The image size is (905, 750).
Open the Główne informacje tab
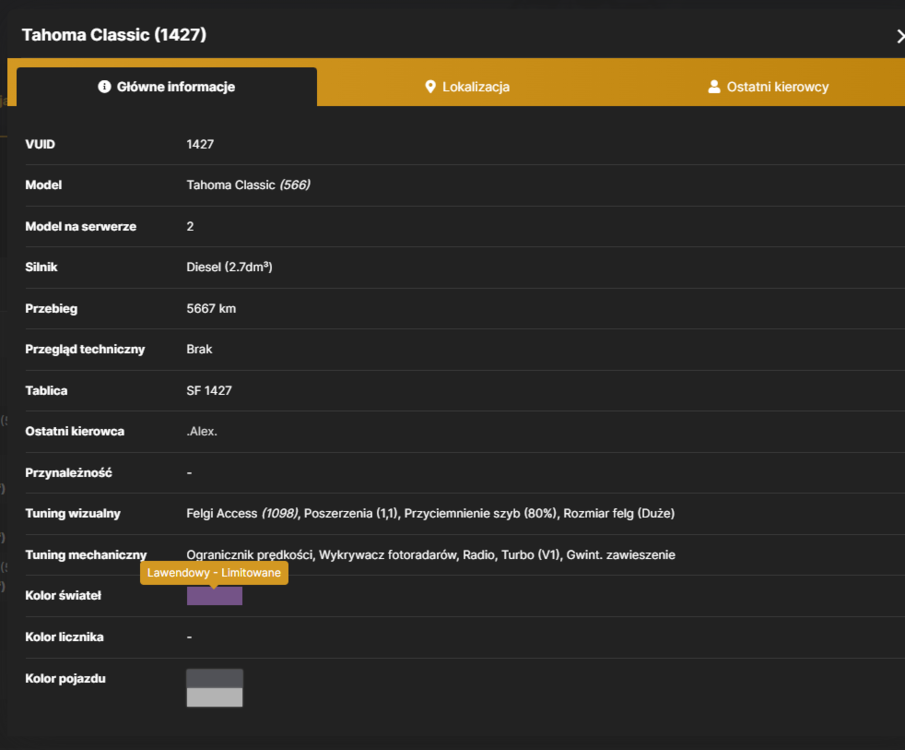pyautogui.click(x=167, y=87)
